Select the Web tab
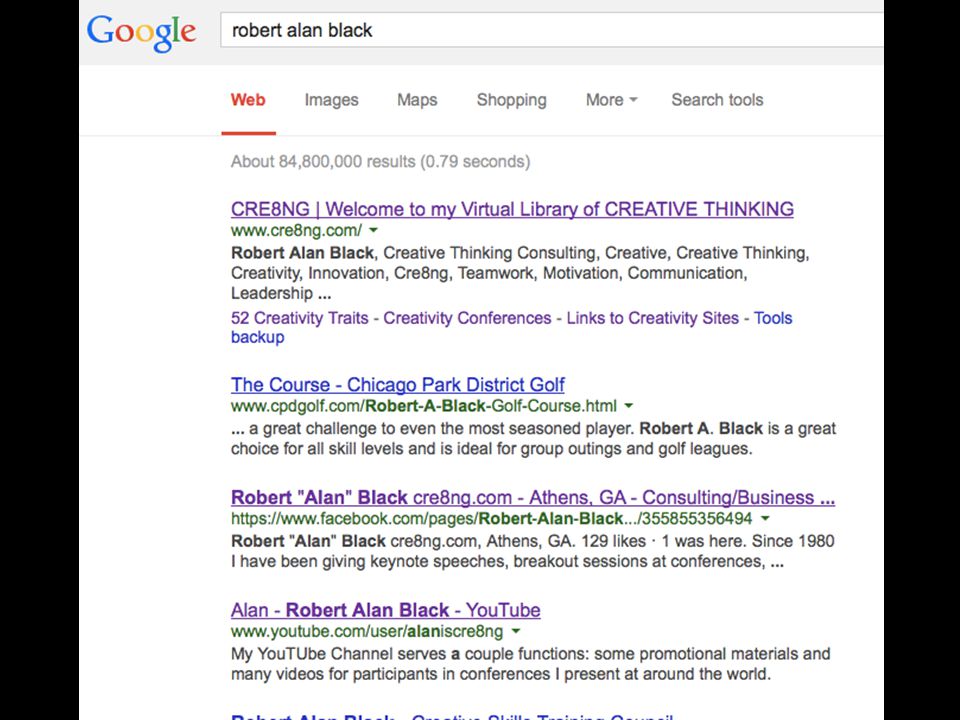This screenshot has height=720, width=960. click(x=248, y=100)
